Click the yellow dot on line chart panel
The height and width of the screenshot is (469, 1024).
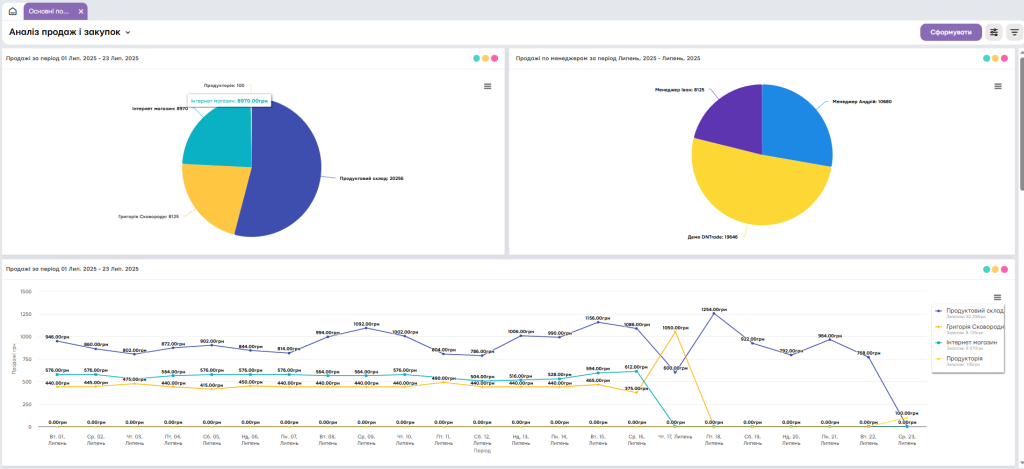coord(996,269)
